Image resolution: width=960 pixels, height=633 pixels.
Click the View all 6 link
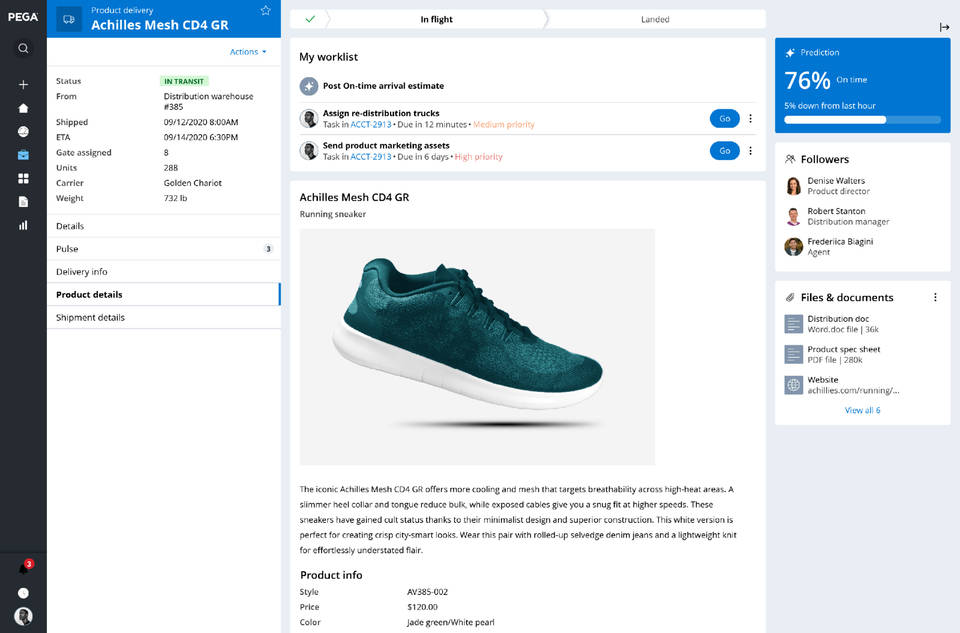(x=862, y=409)
